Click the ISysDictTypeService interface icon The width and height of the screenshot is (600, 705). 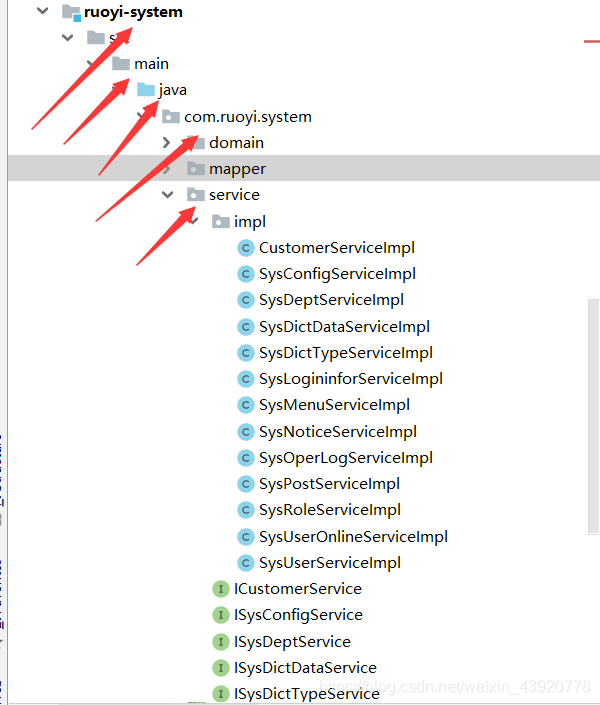(221, 694)
